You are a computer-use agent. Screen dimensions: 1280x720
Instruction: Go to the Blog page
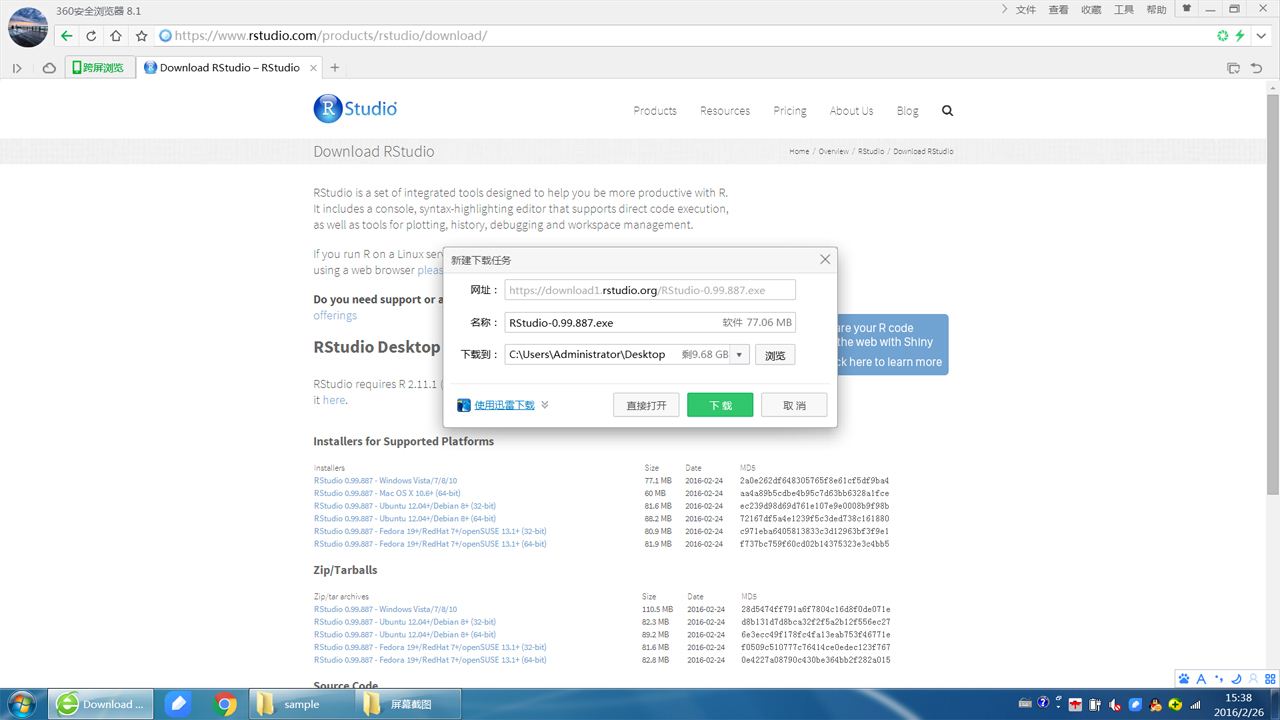click(907, 111)
